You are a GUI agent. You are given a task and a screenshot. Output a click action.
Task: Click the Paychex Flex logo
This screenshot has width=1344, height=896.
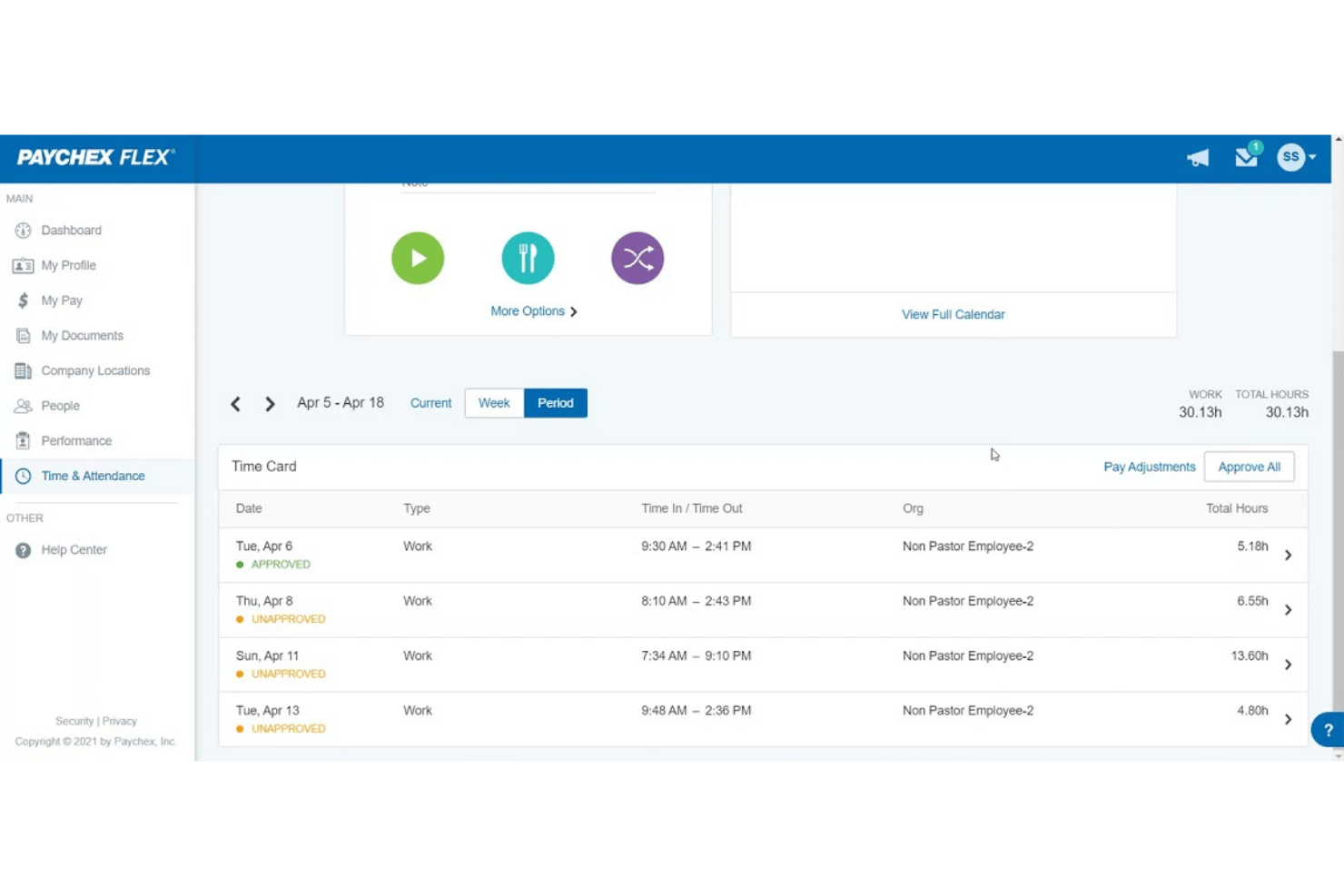click(95, 157)
